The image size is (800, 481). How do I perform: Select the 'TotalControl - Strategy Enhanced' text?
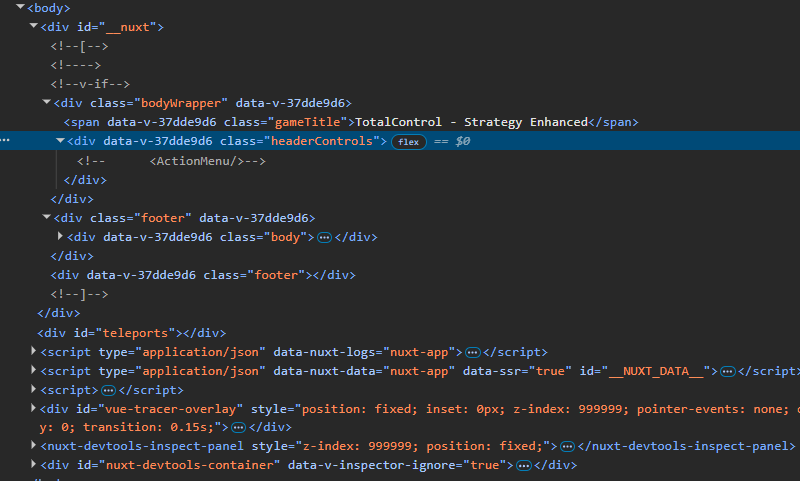[x=471, y=122]
